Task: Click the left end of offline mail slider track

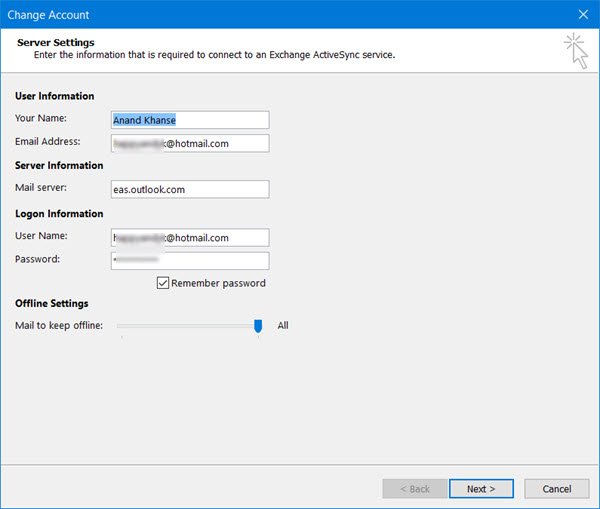Action: (121, 326)
